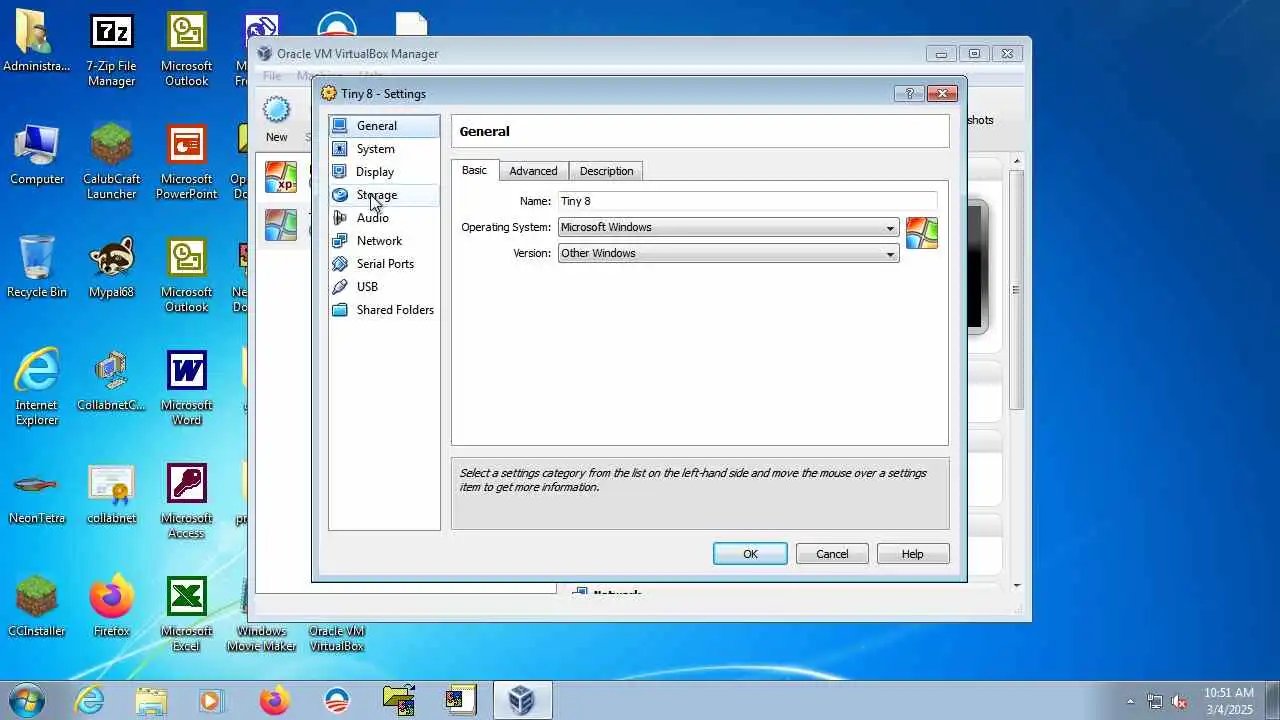Select the collabnet certificate desktop icon

111,495
